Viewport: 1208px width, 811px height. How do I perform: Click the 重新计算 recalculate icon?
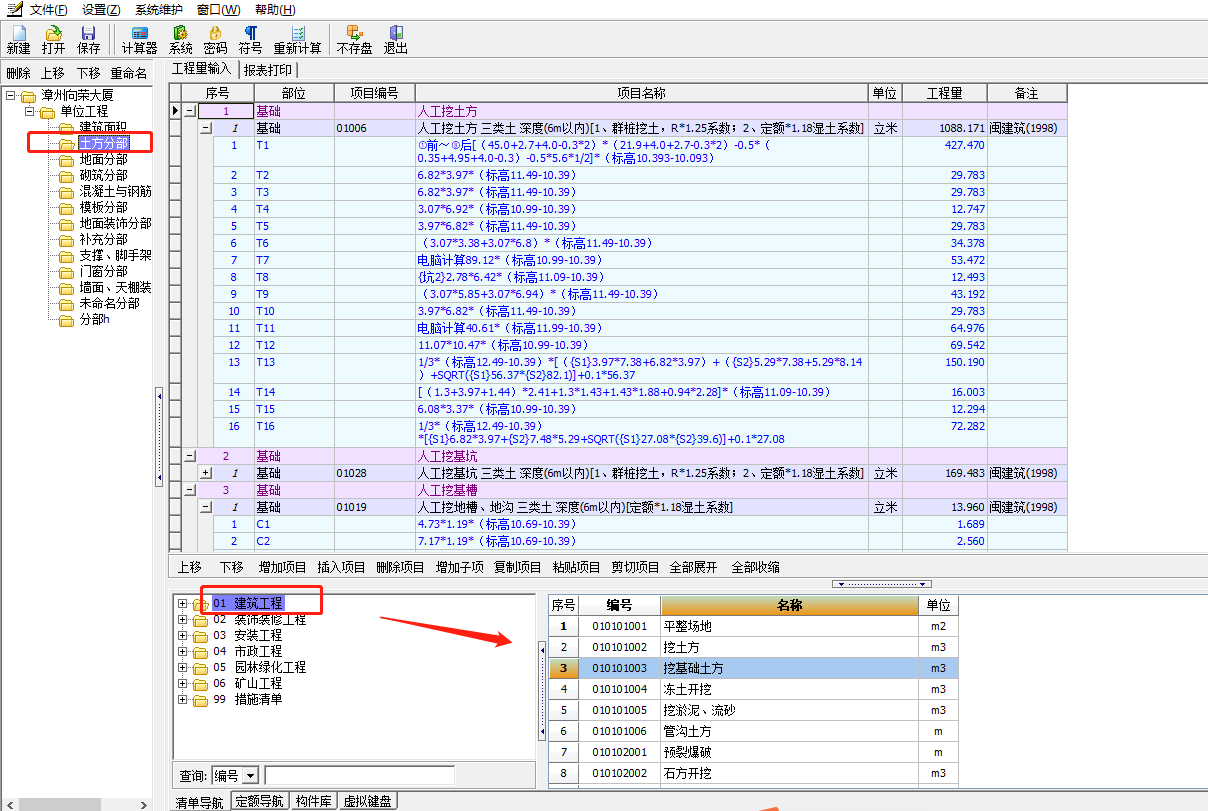[x=297, y=39]
